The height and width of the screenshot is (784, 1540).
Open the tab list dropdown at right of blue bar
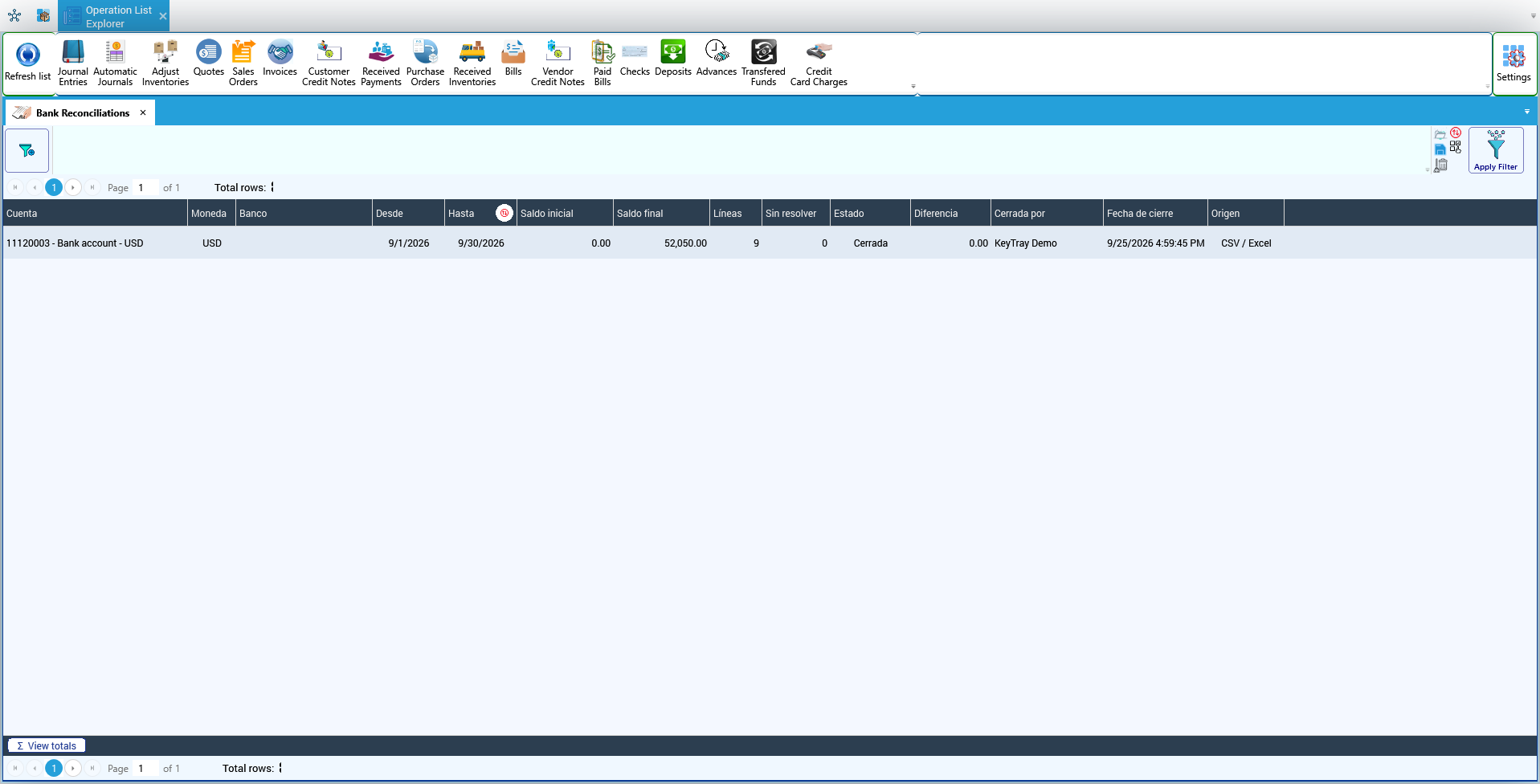tap(1527, 112)
